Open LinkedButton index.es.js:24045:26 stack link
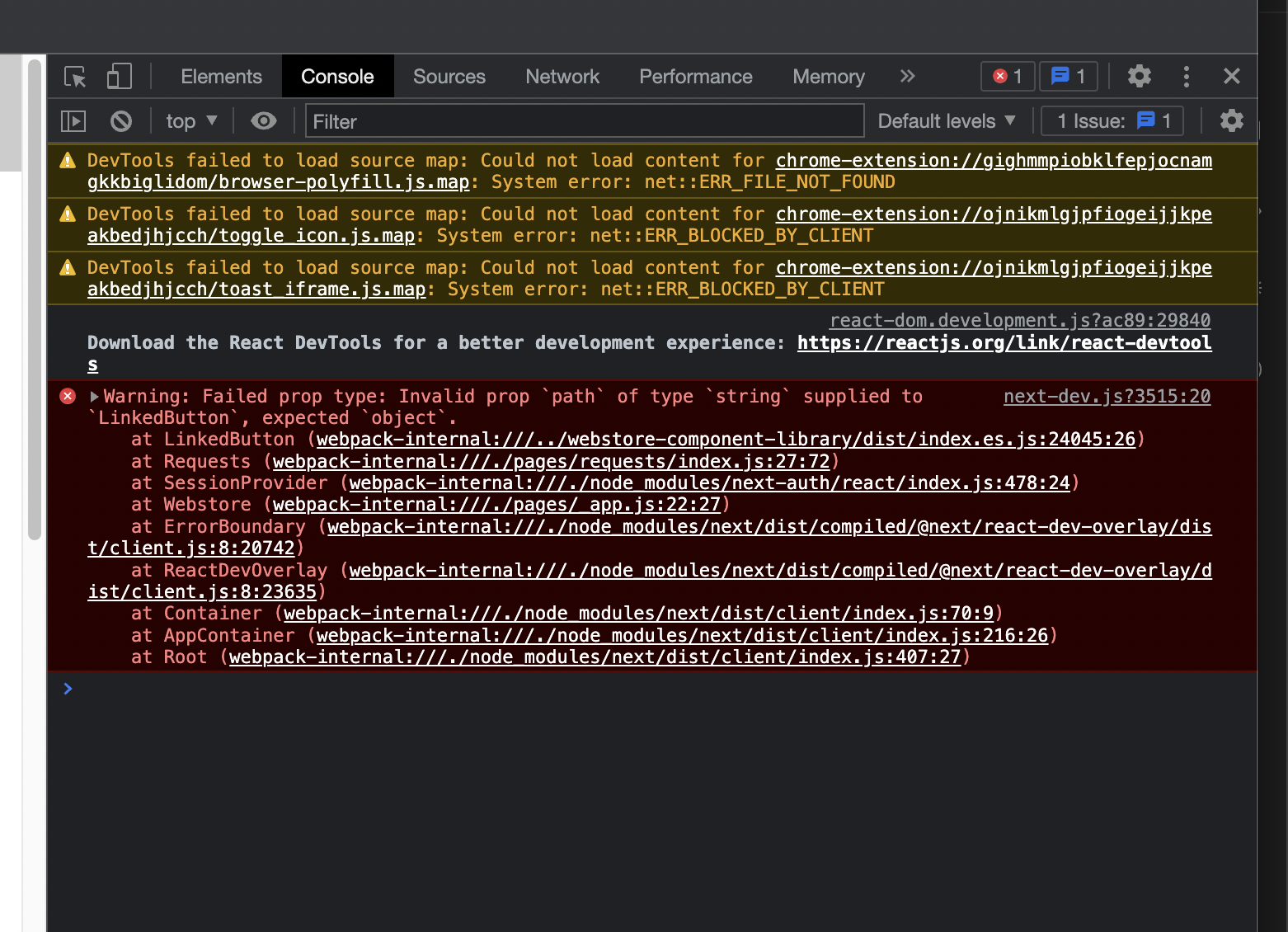Image resolution: width=1288 pixels, height=932 pixels. (x=726, y=440)
